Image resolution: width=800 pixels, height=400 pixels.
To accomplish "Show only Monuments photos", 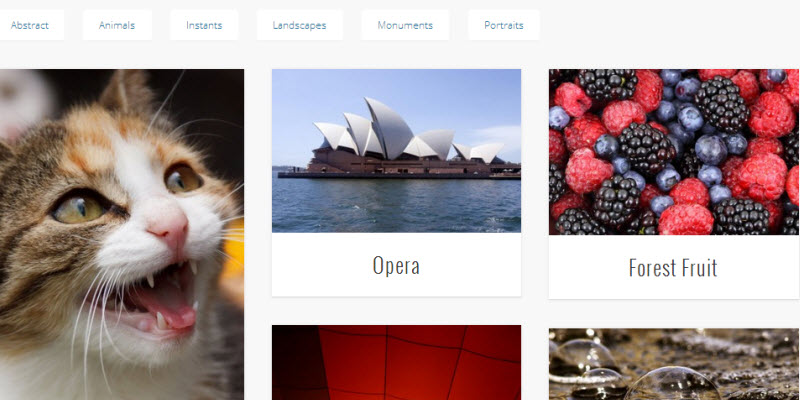I will 405,25.
